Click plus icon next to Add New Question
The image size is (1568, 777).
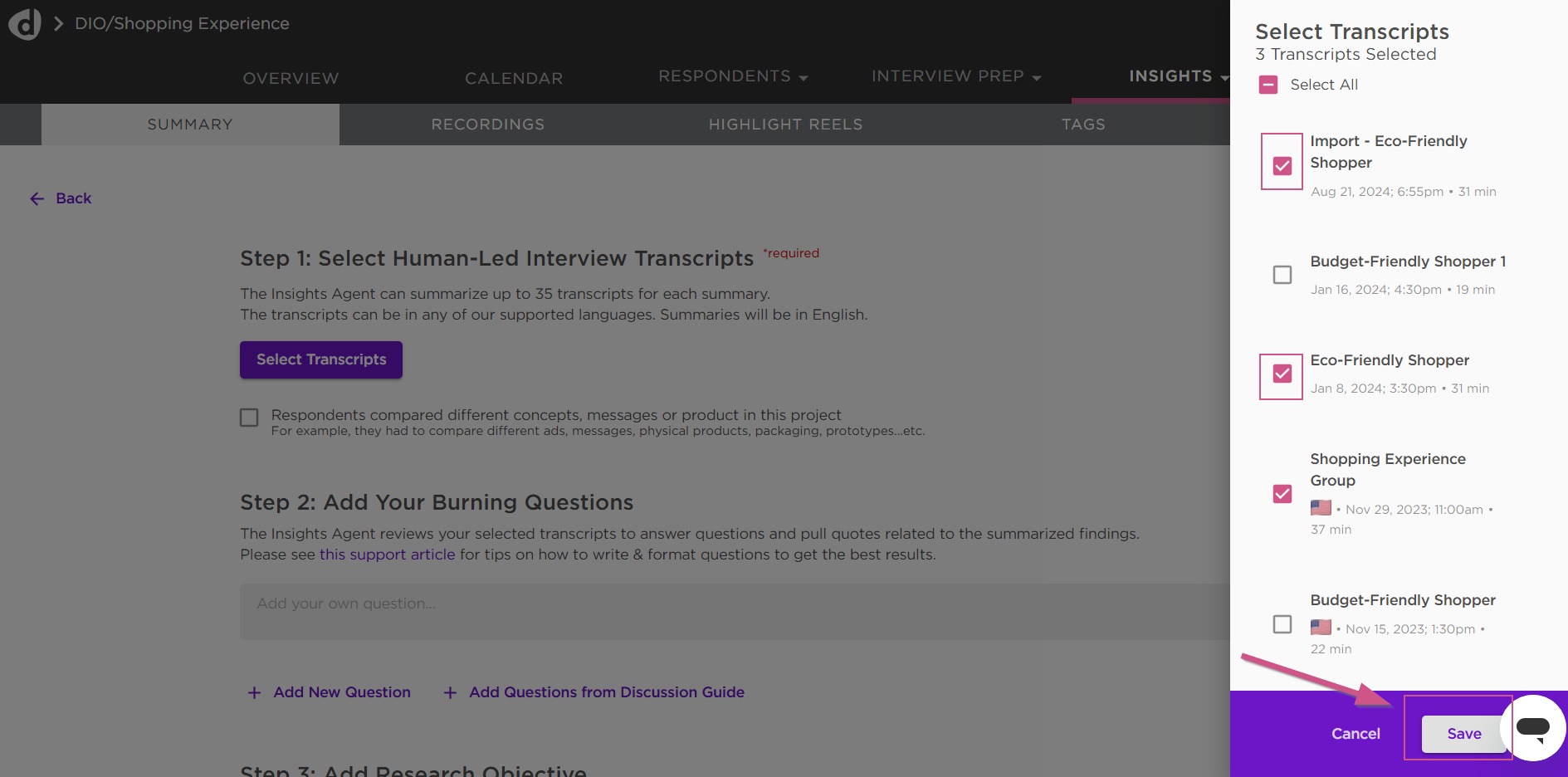coord(255,692)
